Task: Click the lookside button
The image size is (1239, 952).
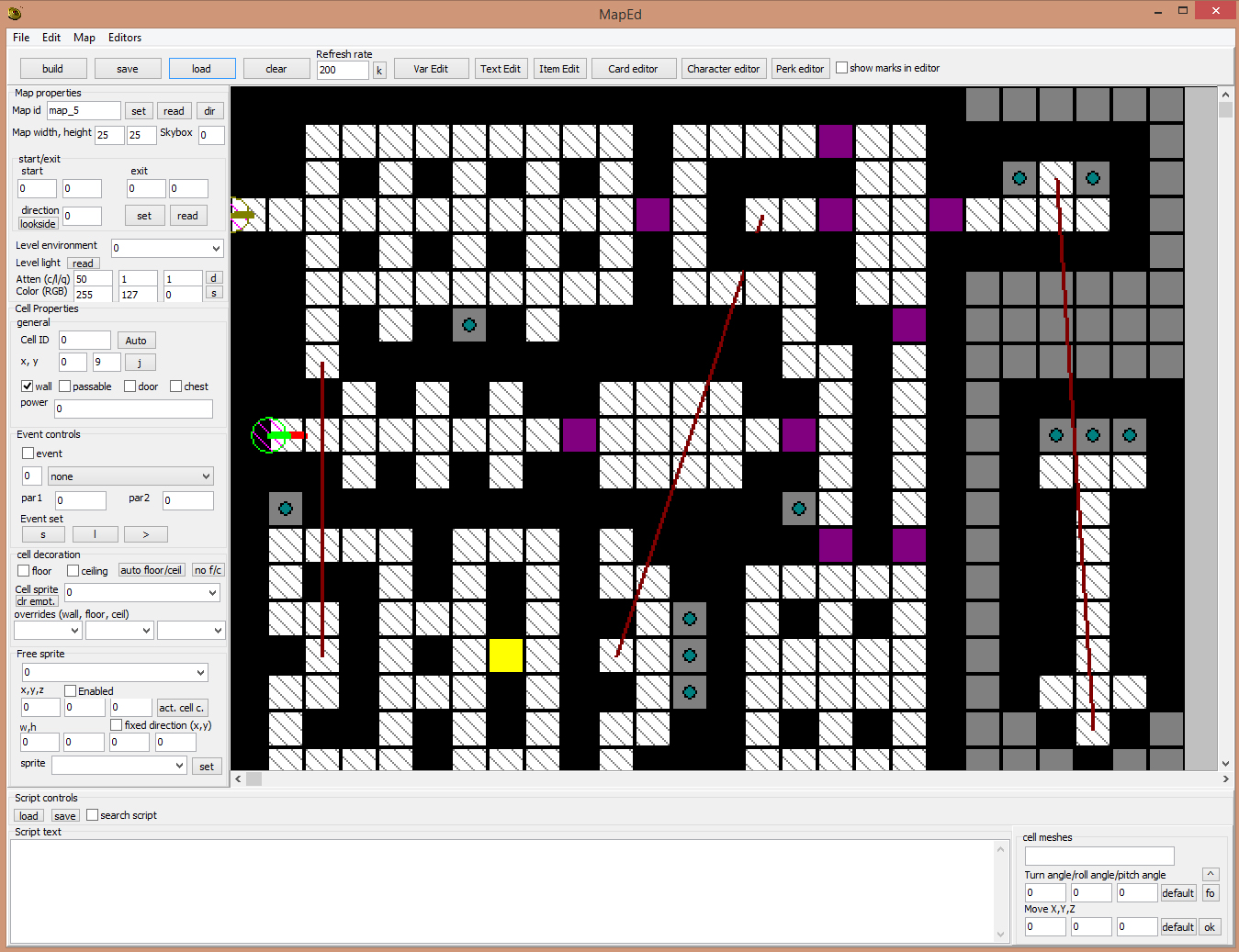Action: click(x=39, y=224)
